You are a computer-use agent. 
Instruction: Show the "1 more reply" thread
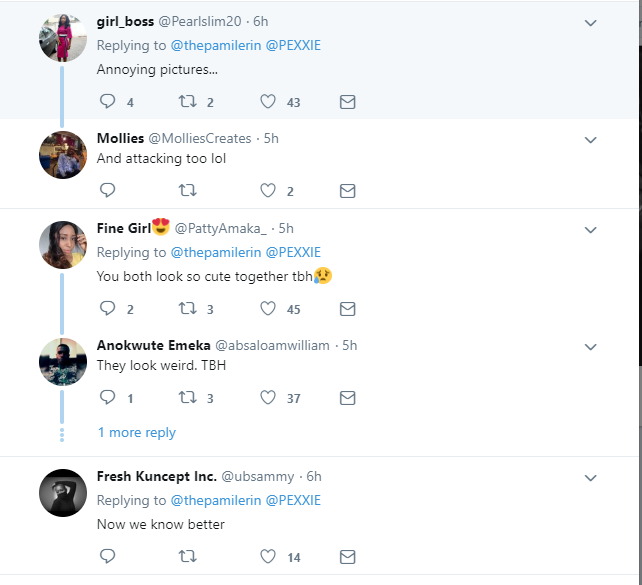click(x=136, y=433)
